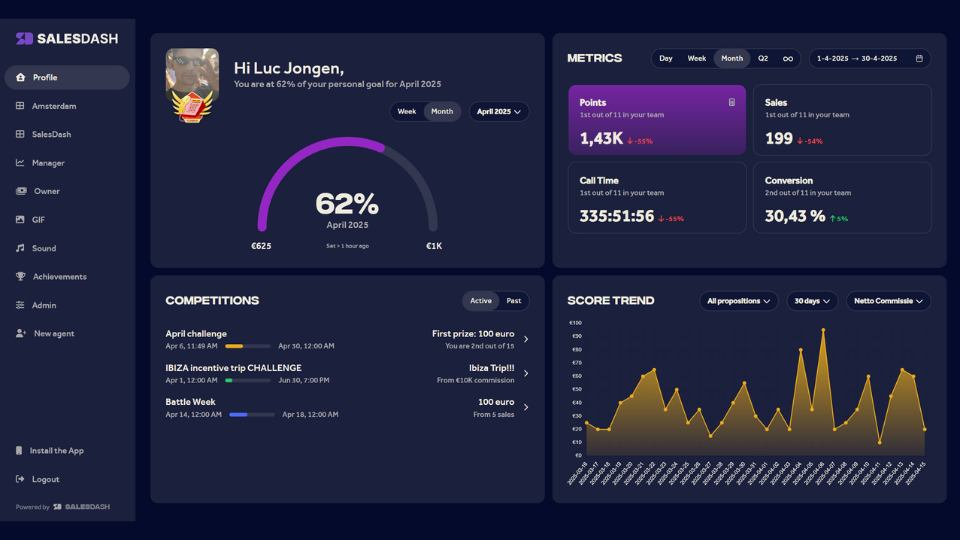Select the Points metric card
The width and height of the screenshot is (960, 540).
tap(657, 120)
